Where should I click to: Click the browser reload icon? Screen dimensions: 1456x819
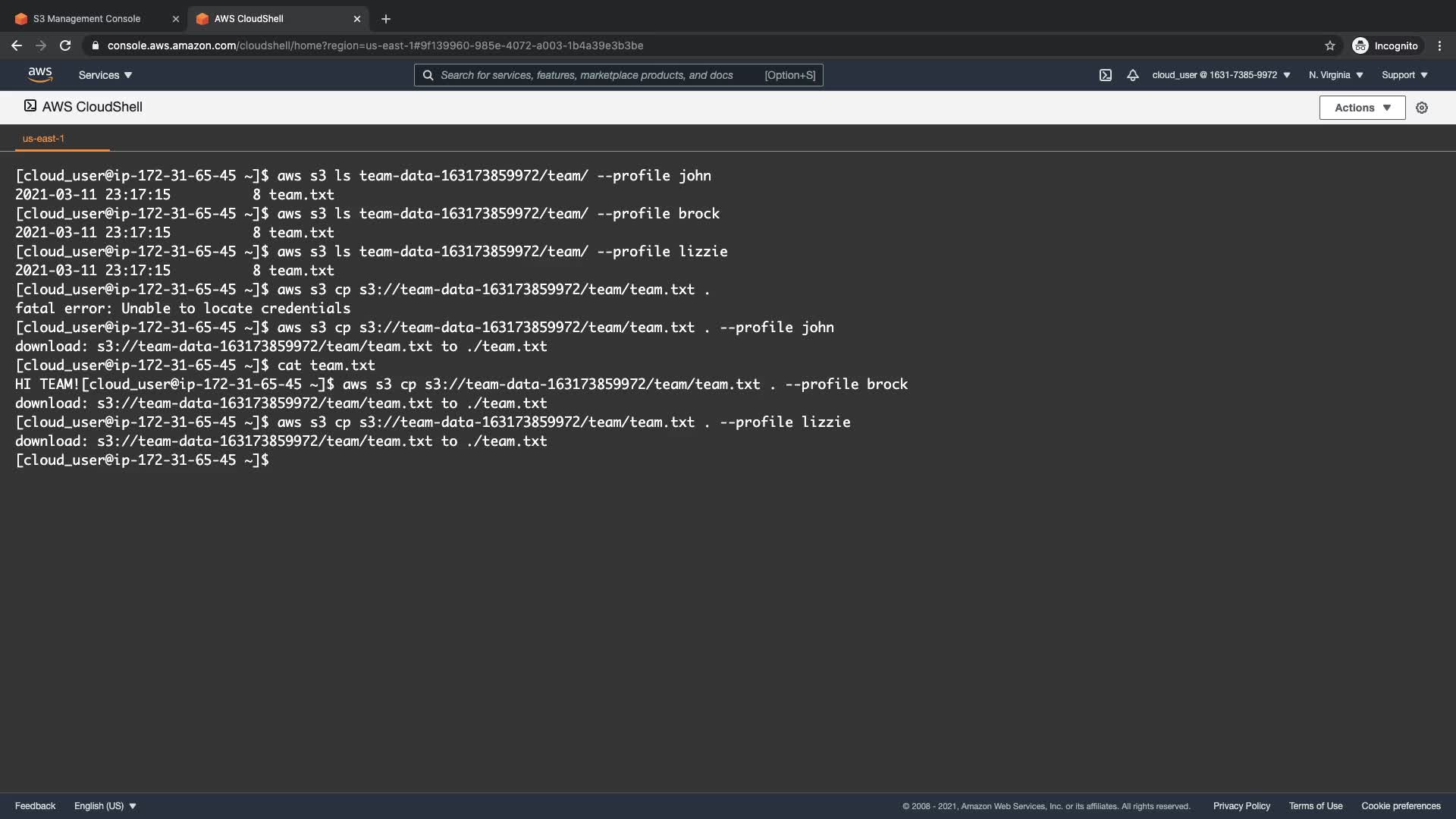tap(65, 45)
